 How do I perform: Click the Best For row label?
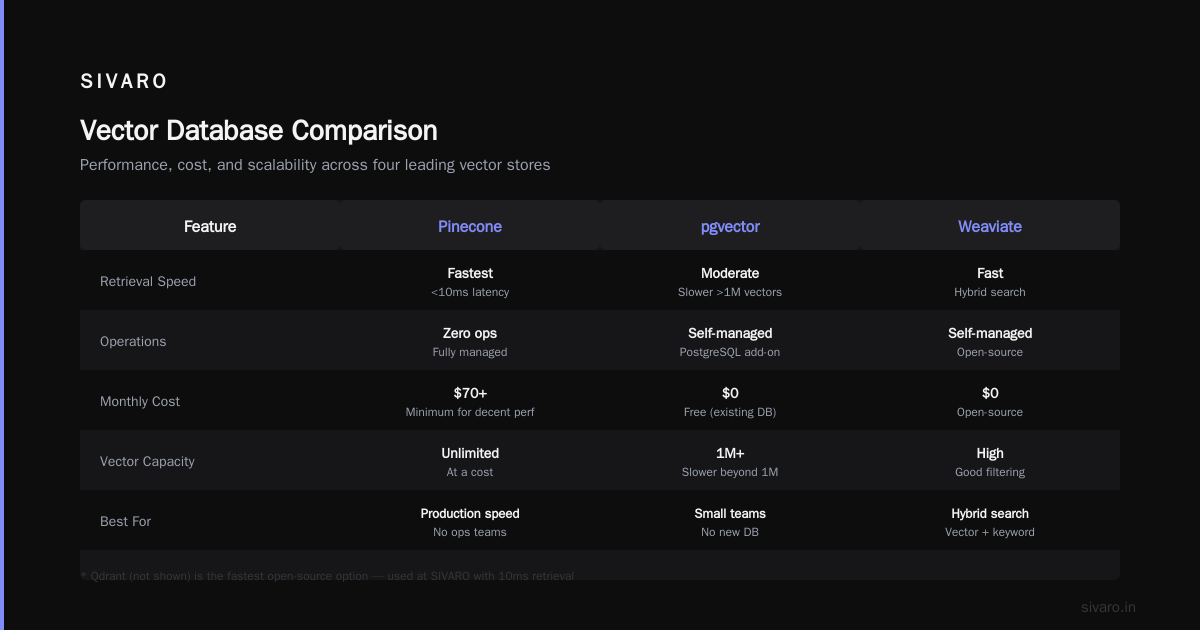tap(125, 521)
